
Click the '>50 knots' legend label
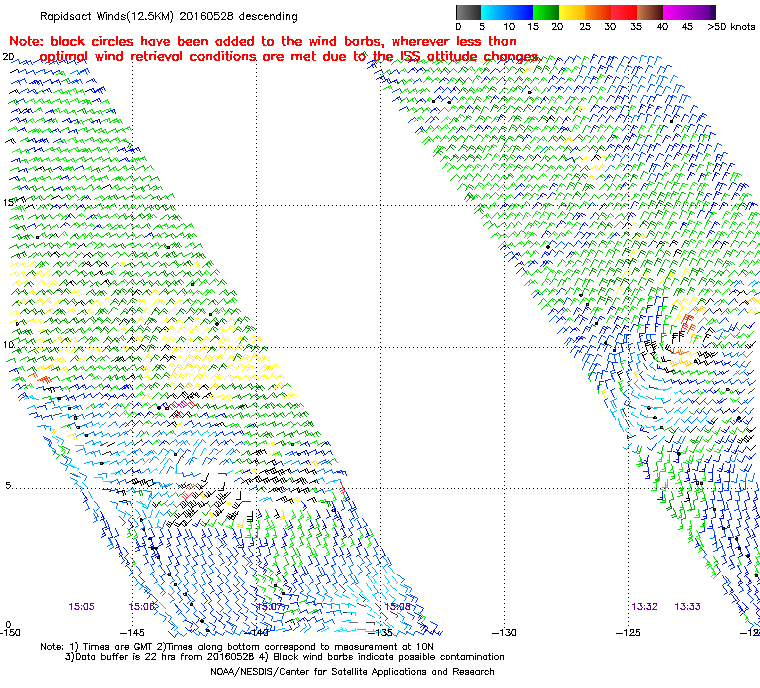(x=731, y=27)
